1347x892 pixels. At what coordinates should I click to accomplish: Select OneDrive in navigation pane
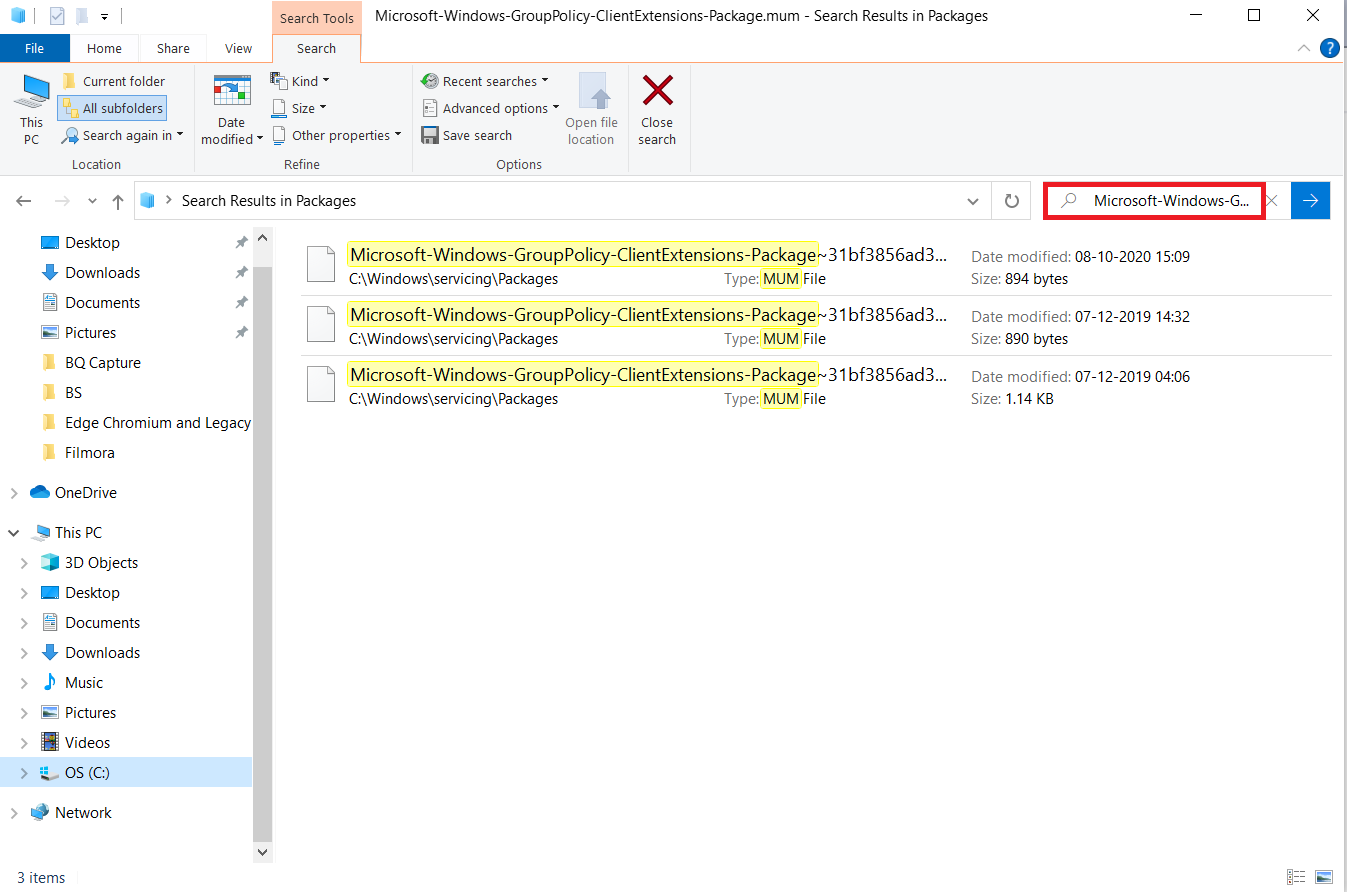(x=85, y=493)
